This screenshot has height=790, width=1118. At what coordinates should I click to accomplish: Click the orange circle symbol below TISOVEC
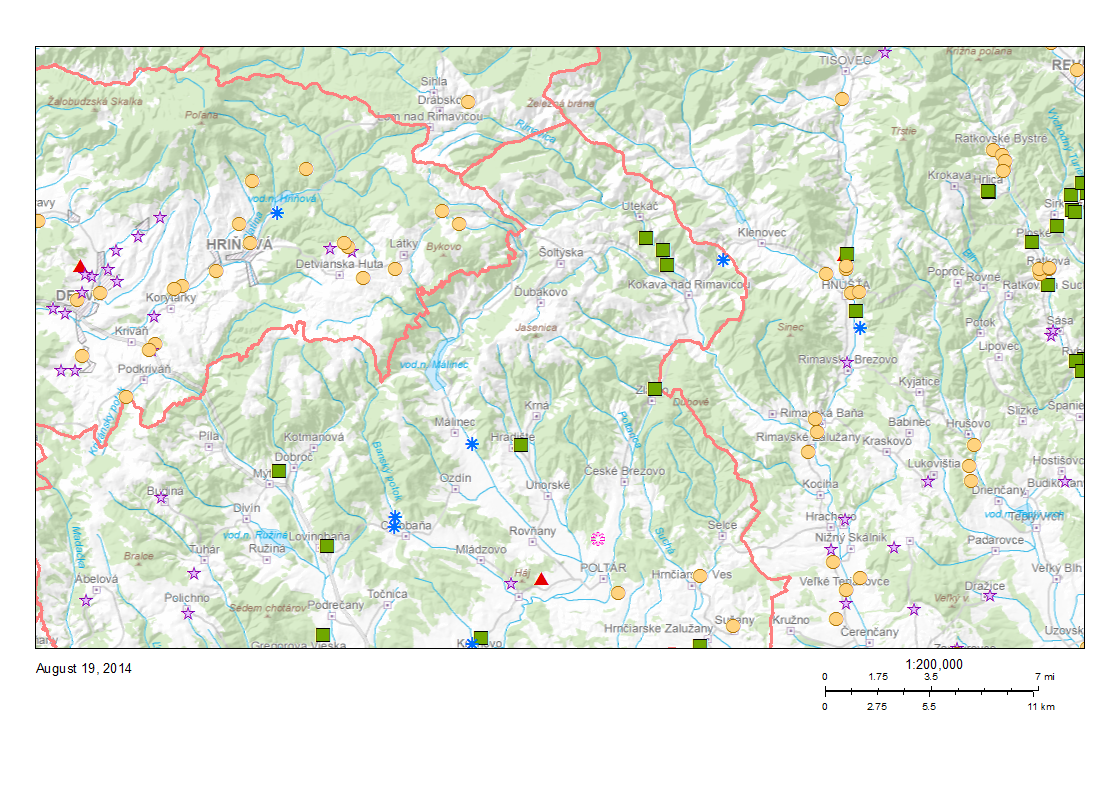841,100
